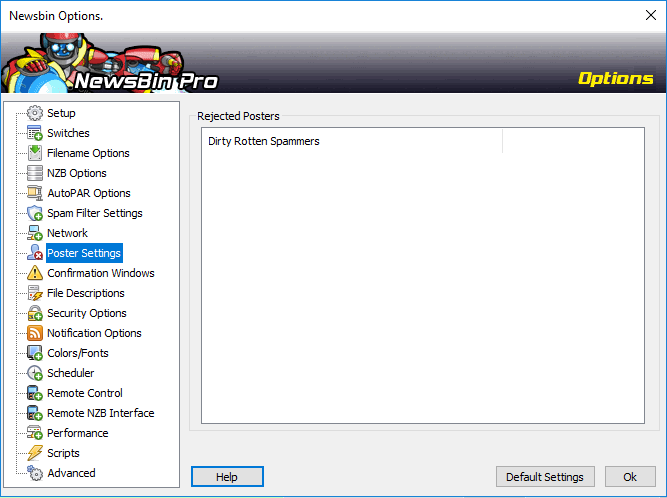Select Notification Options
667x498 pixels.
(x=94, y=333)
